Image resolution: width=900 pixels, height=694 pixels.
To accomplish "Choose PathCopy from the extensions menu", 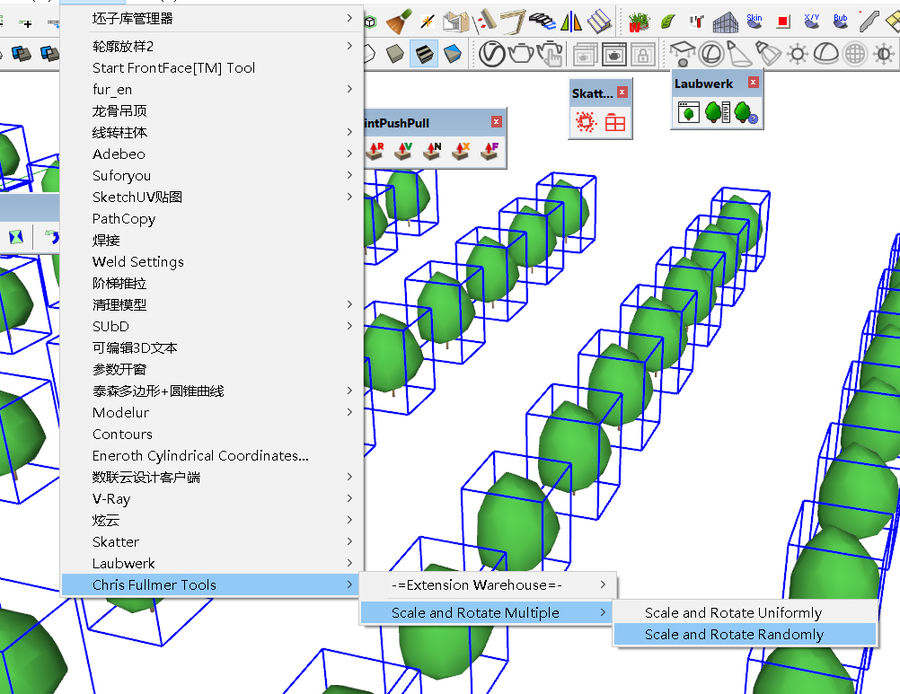I will pos(212,218).
